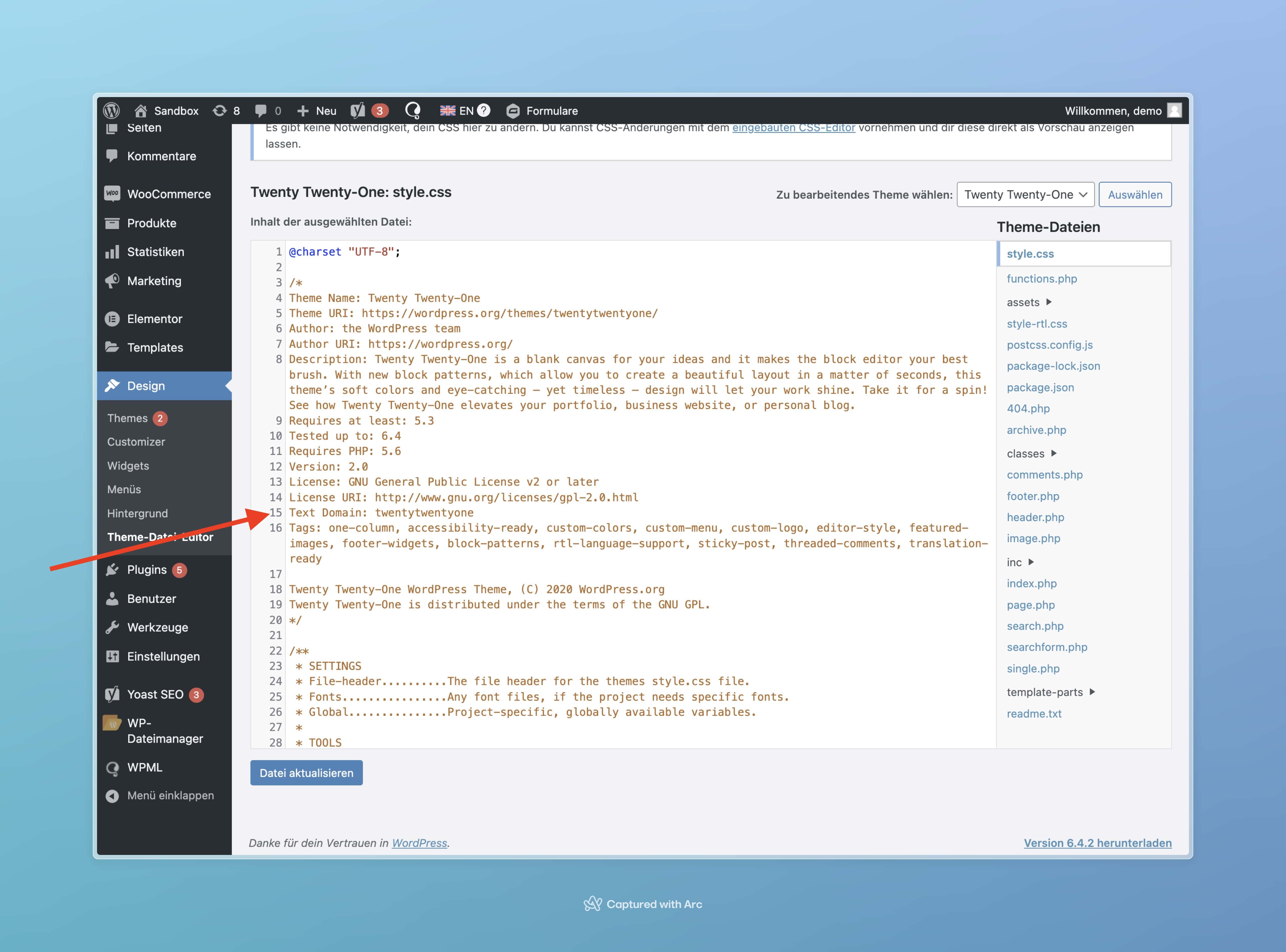This screenshot has height=952, width=1286.
Task: Follow the eingebauten CSS-Editor link
Action: click(793, 128)
